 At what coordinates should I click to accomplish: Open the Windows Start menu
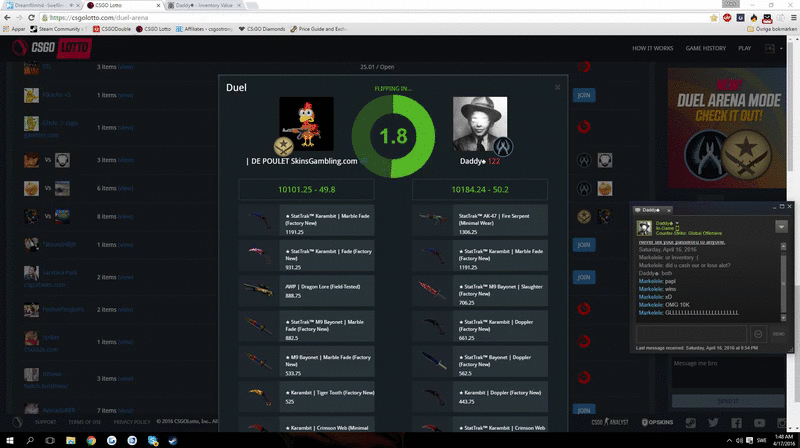coord(10,440)
